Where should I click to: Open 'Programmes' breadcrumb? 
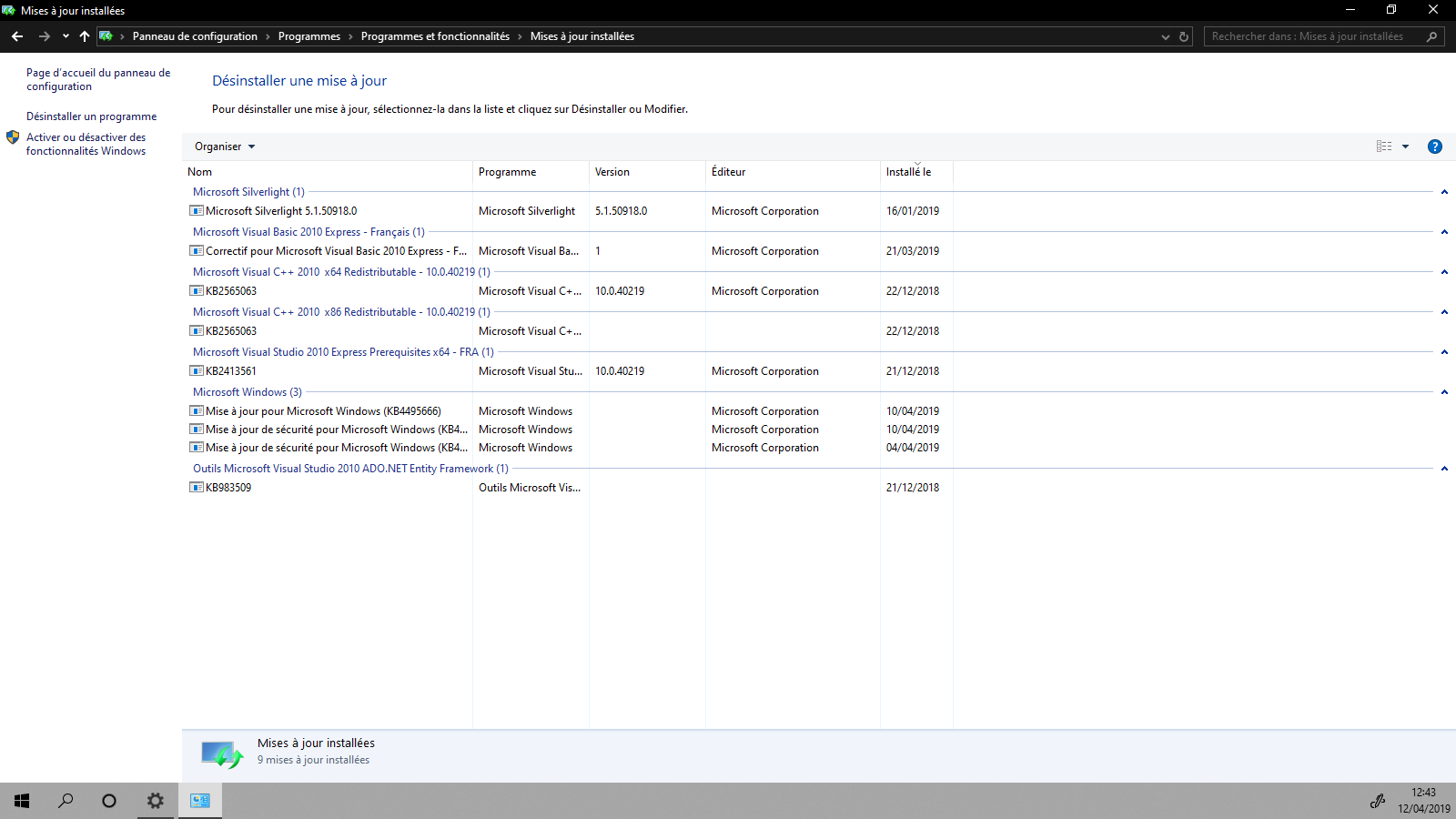(308, 36)
